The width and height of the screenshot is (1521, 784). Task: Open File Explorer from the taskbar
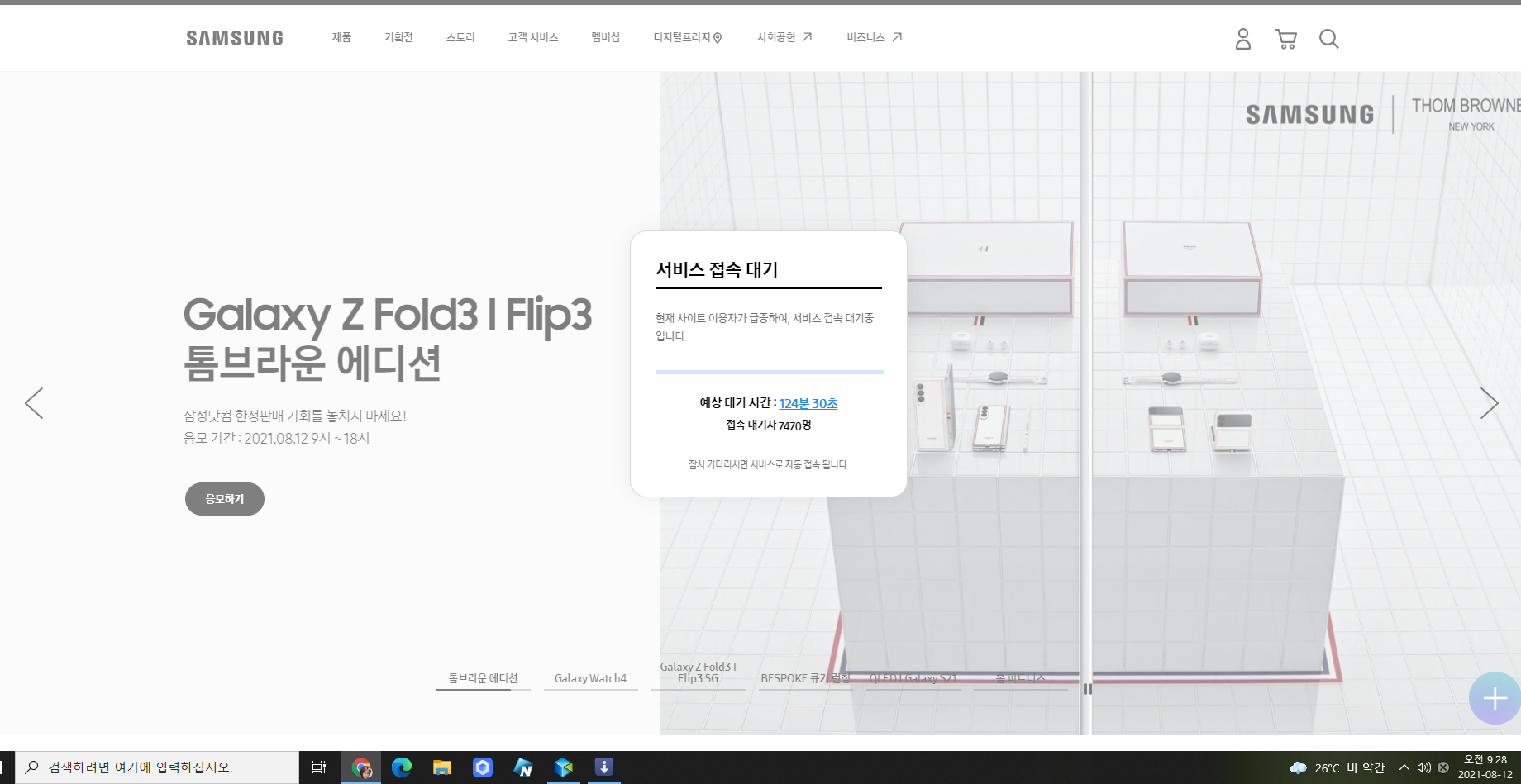pos(442,767)
